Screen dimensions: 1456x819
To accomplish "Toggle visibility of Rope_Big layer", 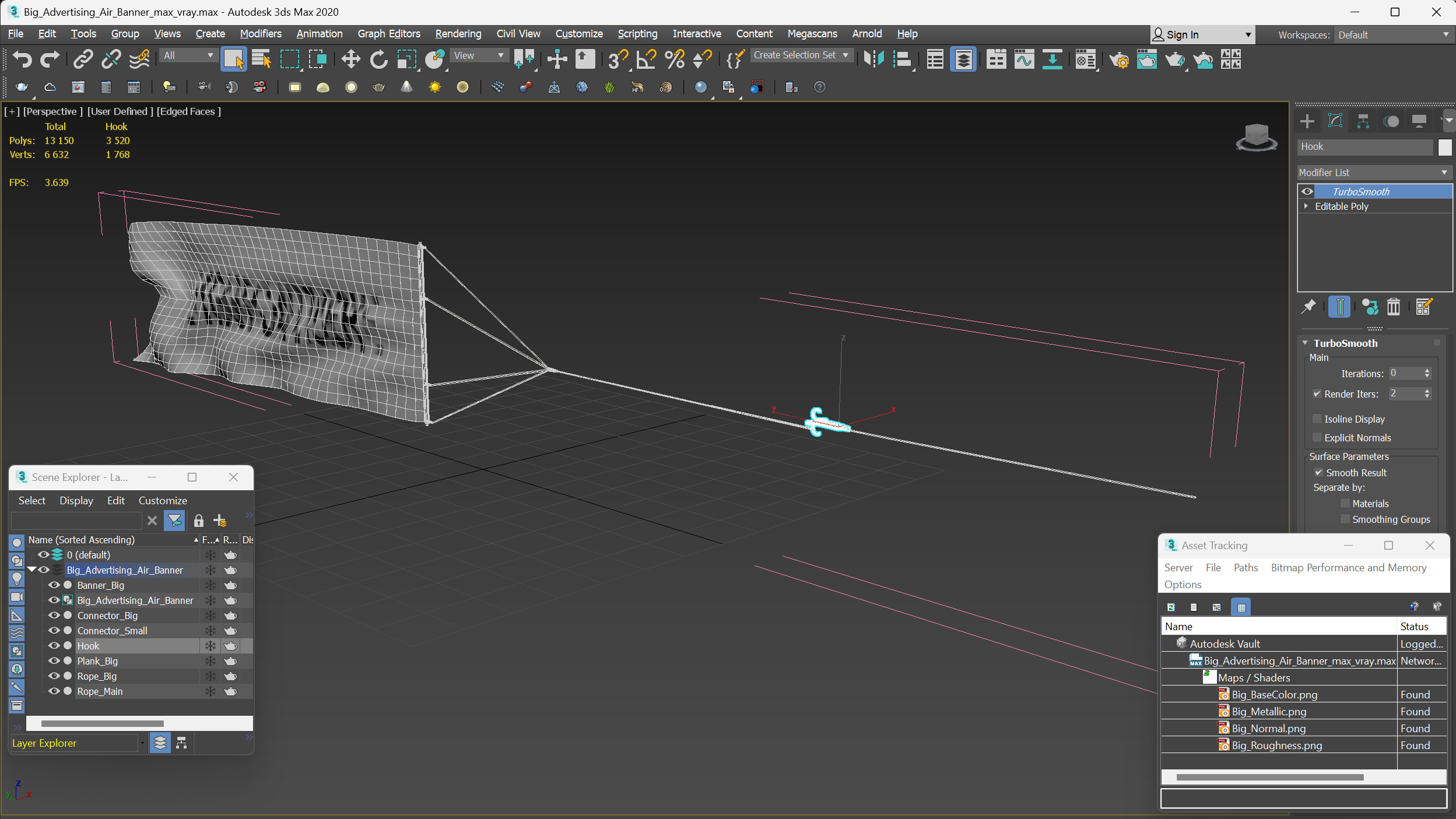I will pos(54,676).
